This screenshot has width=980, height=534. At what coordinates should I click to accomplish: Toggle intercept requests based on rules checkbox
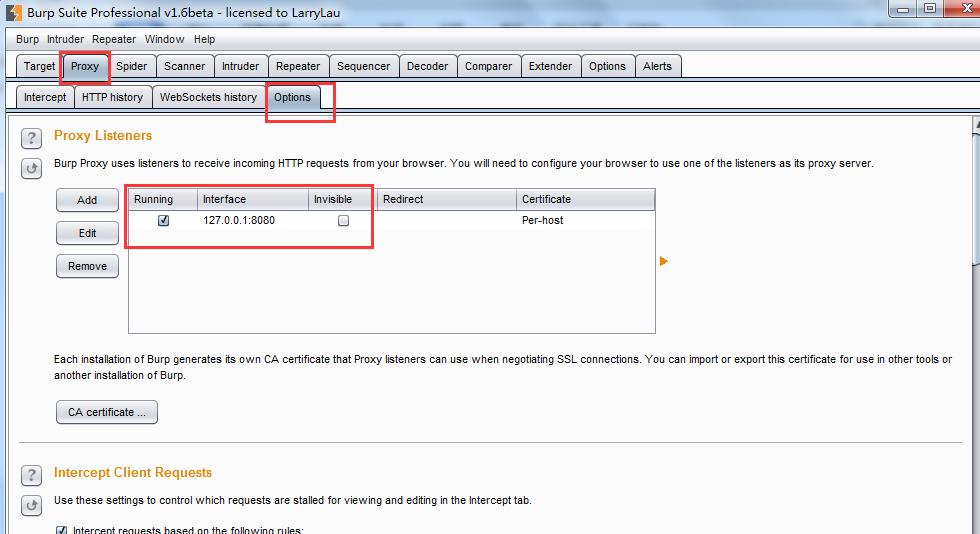click(61, 530)
